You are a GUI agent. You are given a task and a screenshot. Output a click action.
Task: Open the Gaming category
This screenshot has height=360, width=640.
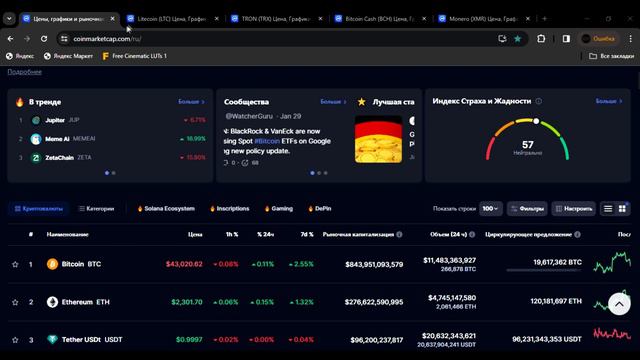[x=278, y=209]
